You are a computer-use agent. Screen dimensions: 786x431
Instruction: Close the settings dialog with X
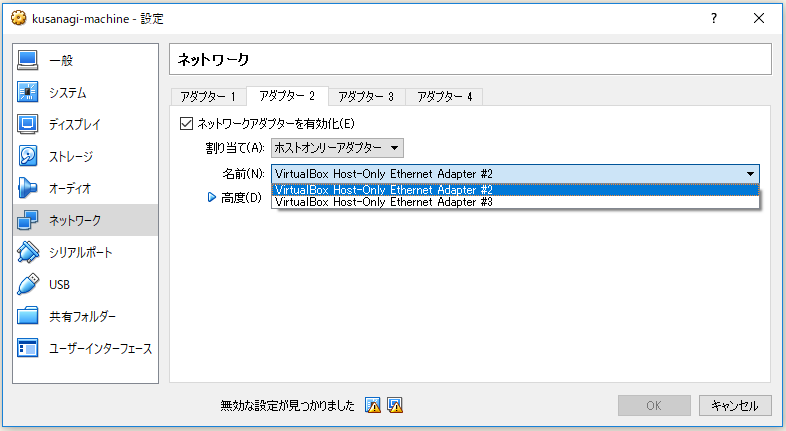coord(759,18)
